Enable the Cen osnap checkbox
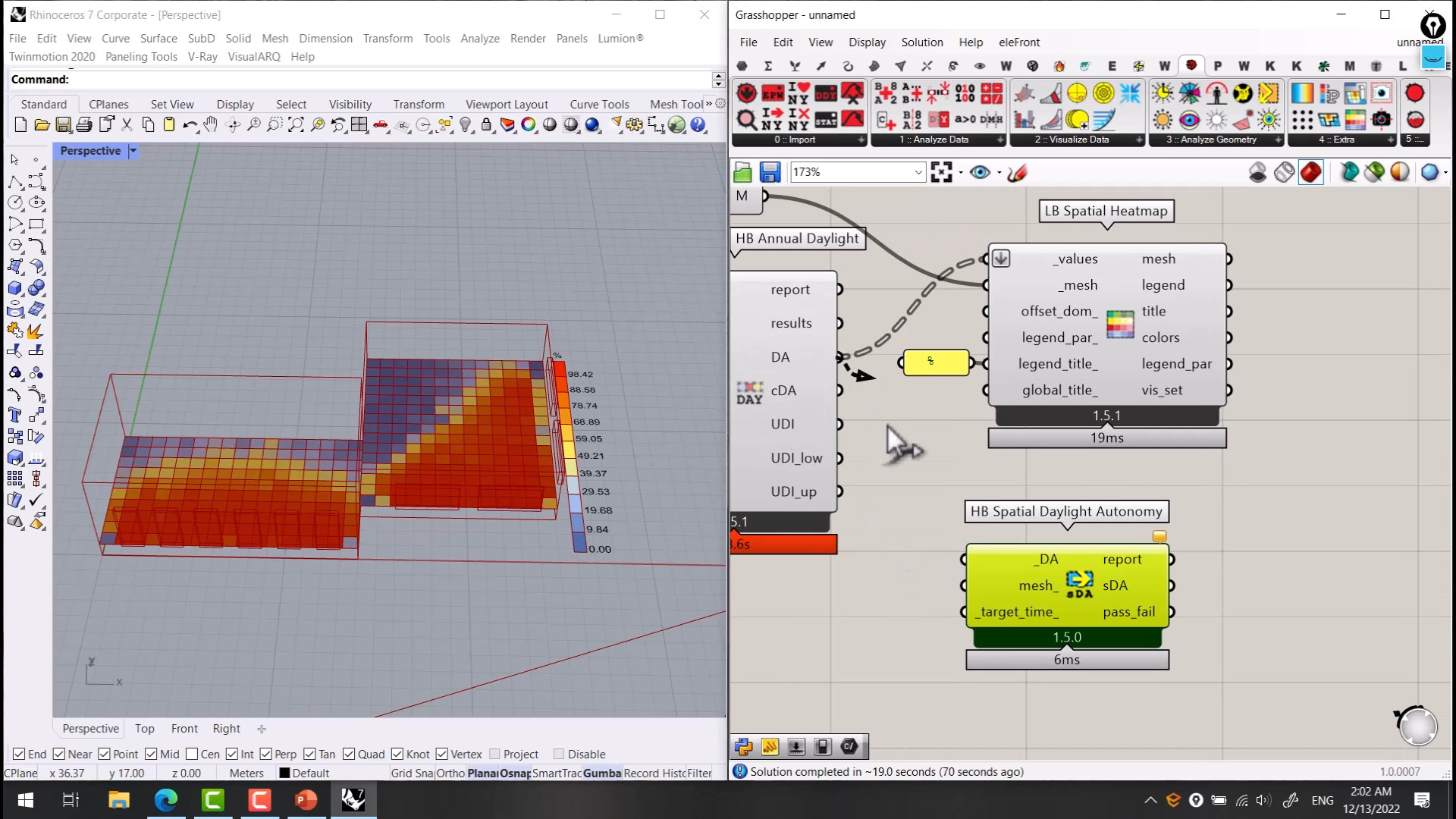The width and height of the screenshot is (1456, 819). point(192,754)
